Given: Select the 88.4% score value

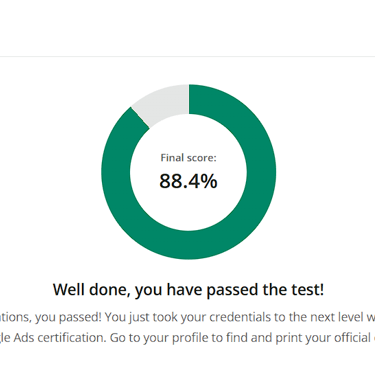Looking at the screenshot, I should [188, 181].
